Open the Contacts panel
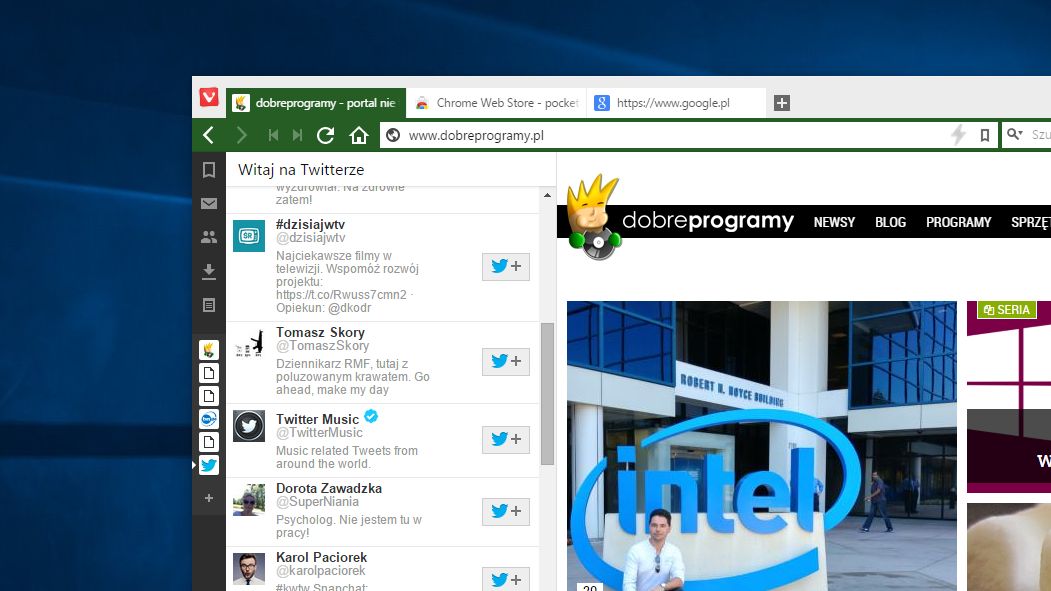 (x=209, y=237)
